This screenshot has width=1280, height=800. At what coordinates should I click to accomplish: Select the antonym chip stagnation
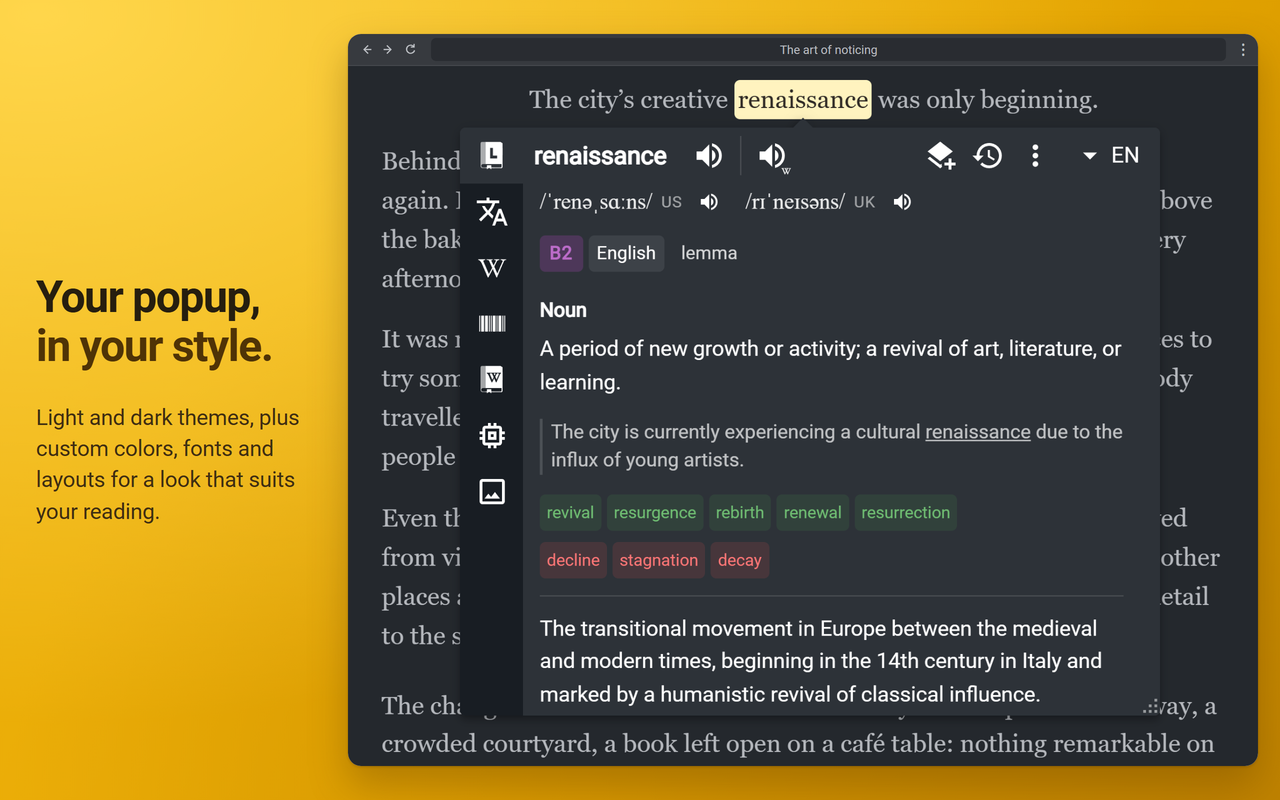coord(659,561)
